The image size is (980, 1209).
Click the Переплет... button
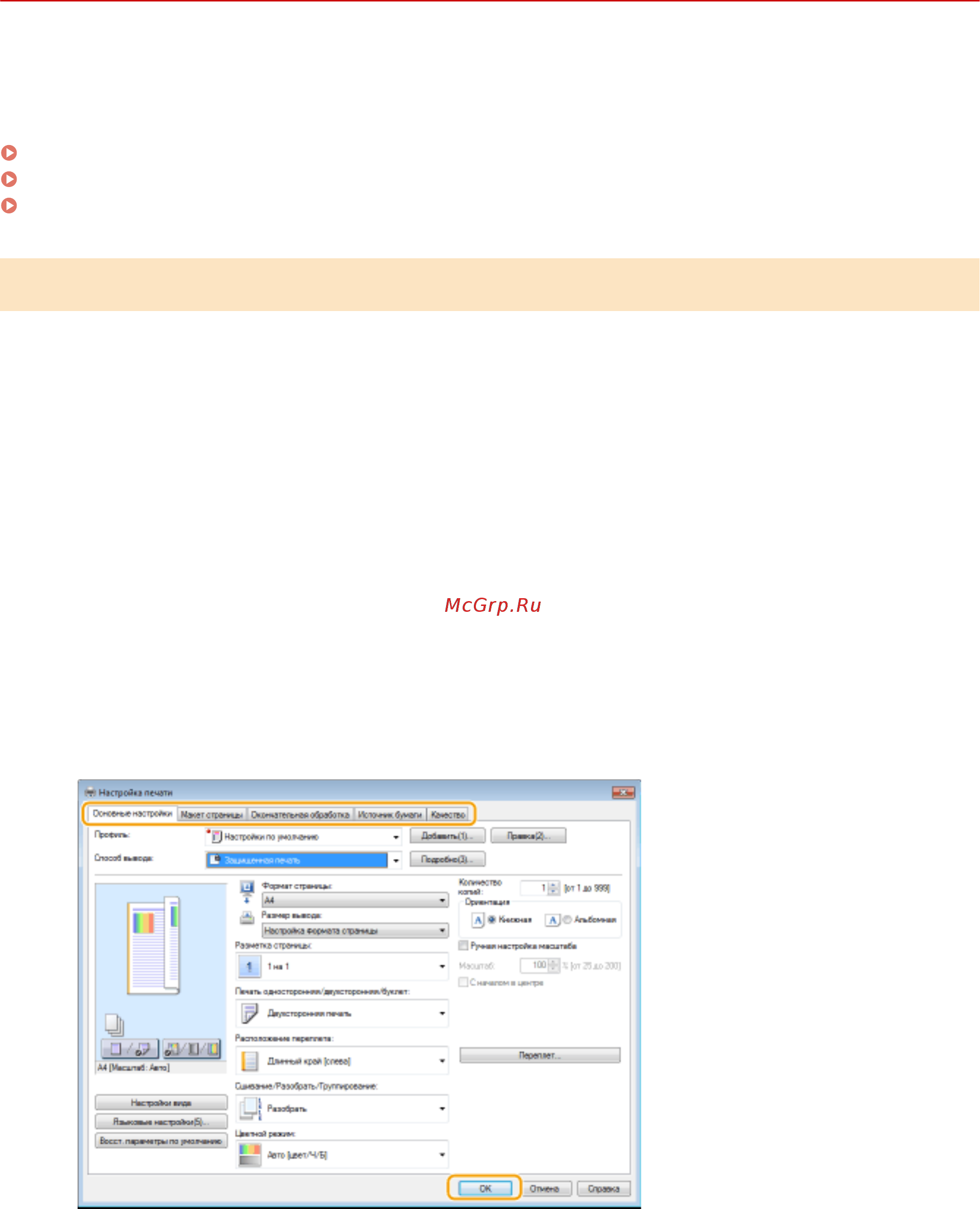pos(539,1055)
